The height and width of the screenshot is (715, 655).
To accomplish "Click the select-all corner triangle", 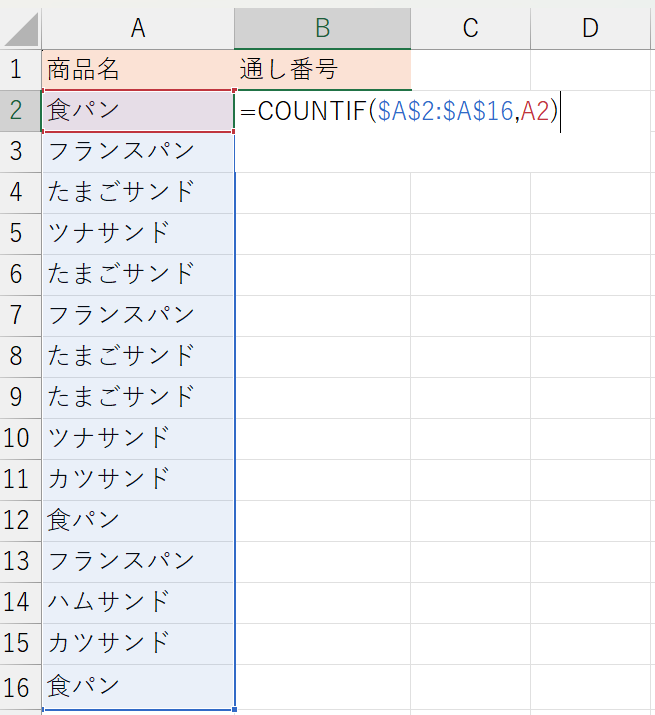I will pos(21,29).
